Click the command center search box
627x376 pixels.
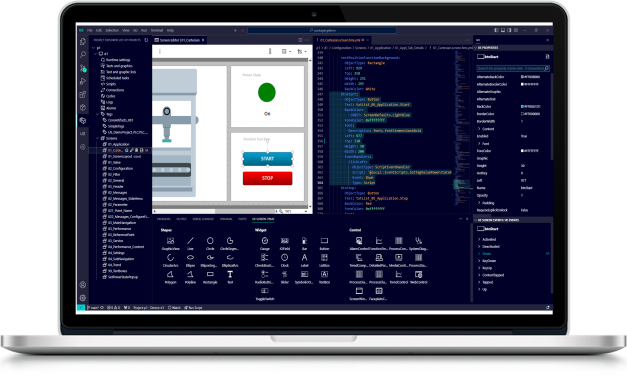322,30
